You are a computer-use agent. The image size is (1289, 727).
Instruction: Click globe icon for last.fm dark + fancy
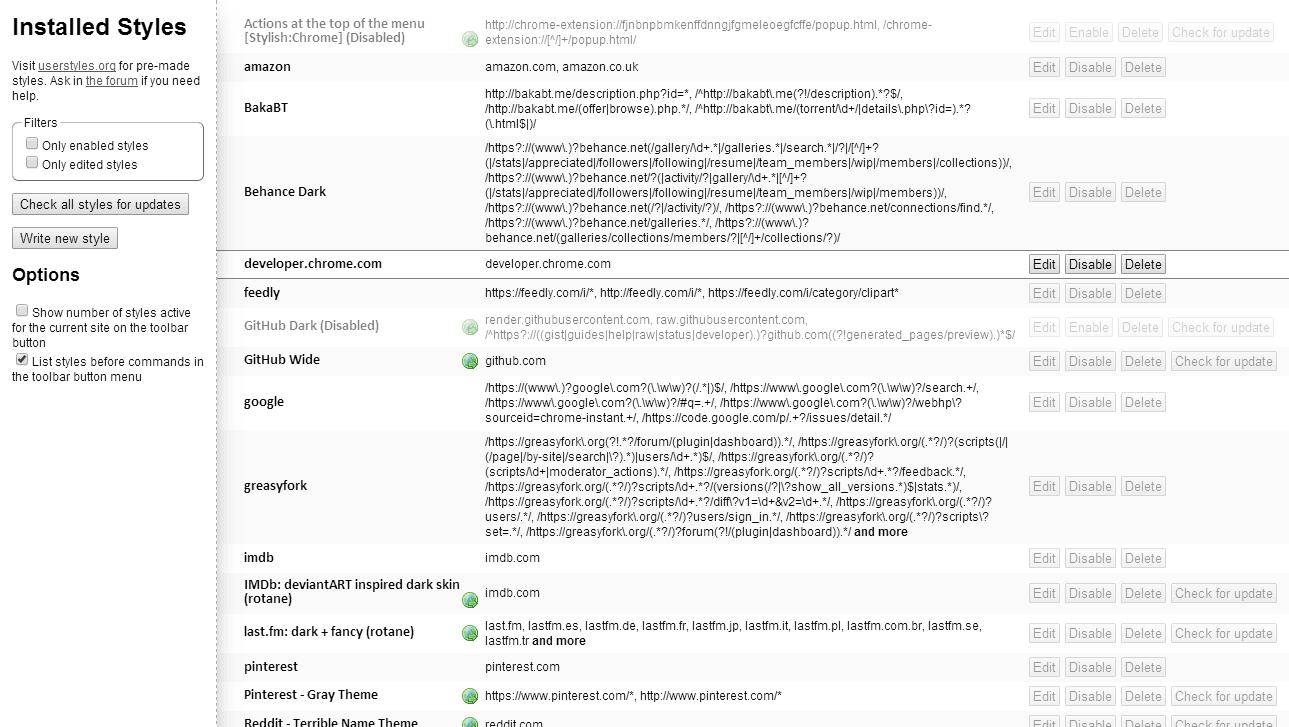click(470, 632)
